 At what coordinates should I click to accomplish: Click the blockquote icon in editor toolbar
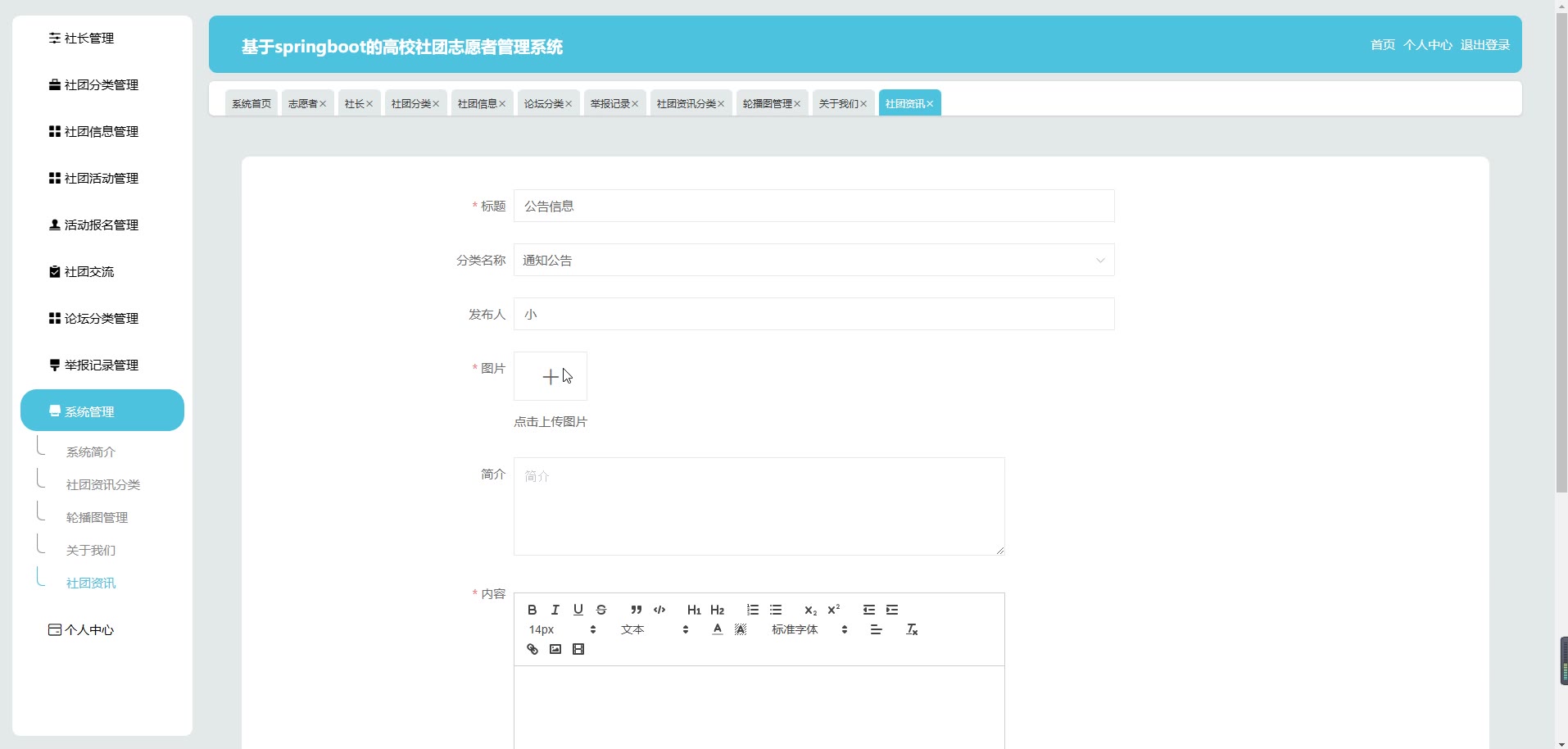tap(636, 610)
